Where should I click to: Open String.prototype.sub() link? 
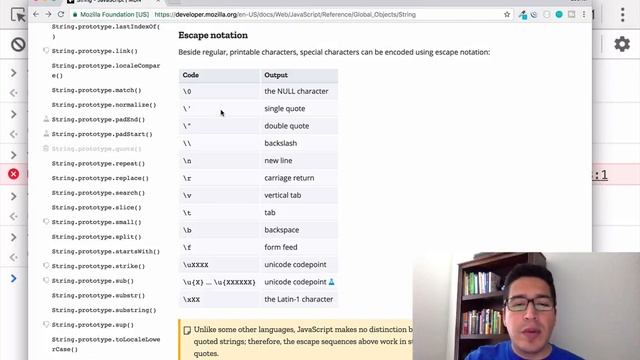(93, 281)
